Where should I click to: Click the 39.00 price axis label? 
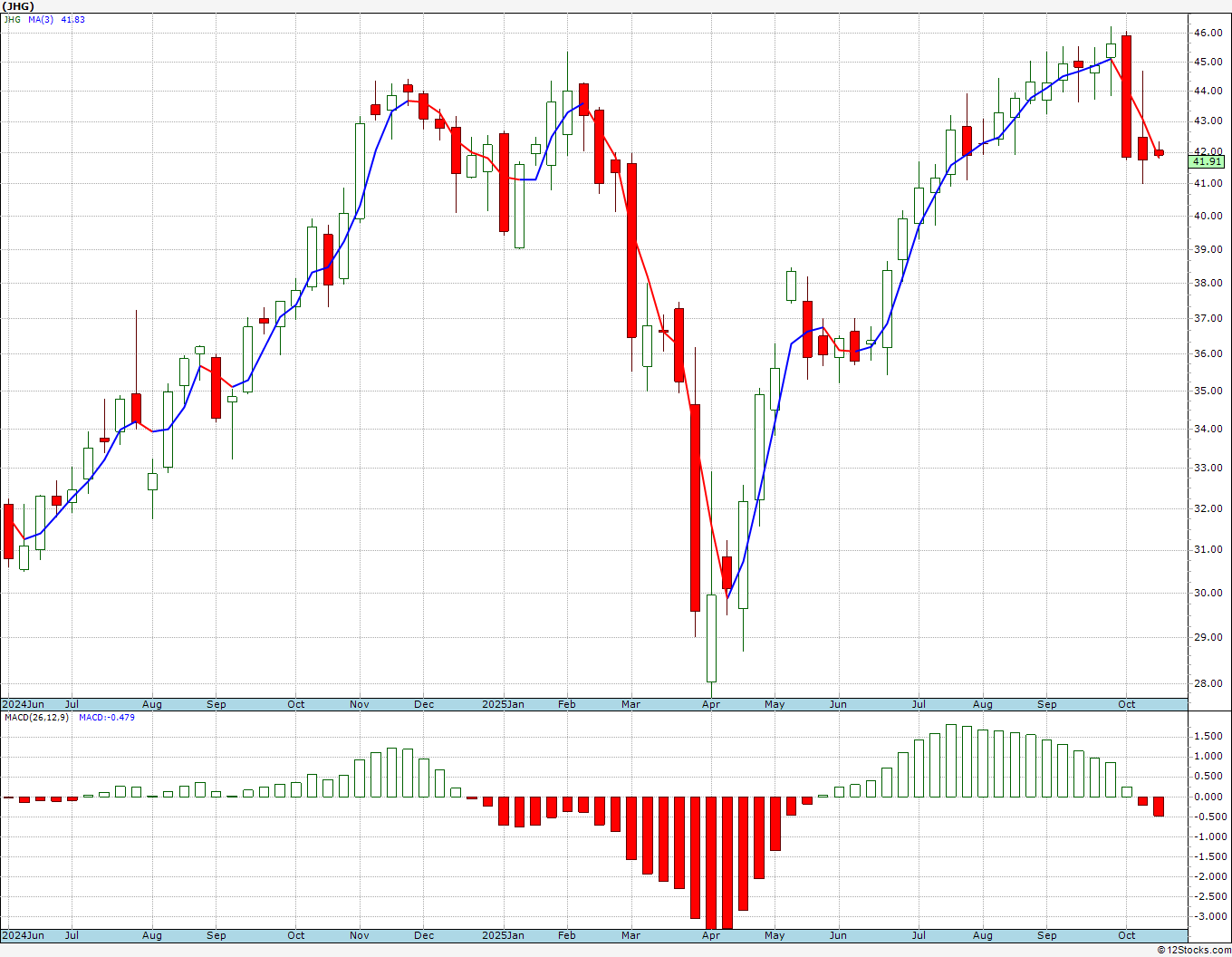[1208, 249]
